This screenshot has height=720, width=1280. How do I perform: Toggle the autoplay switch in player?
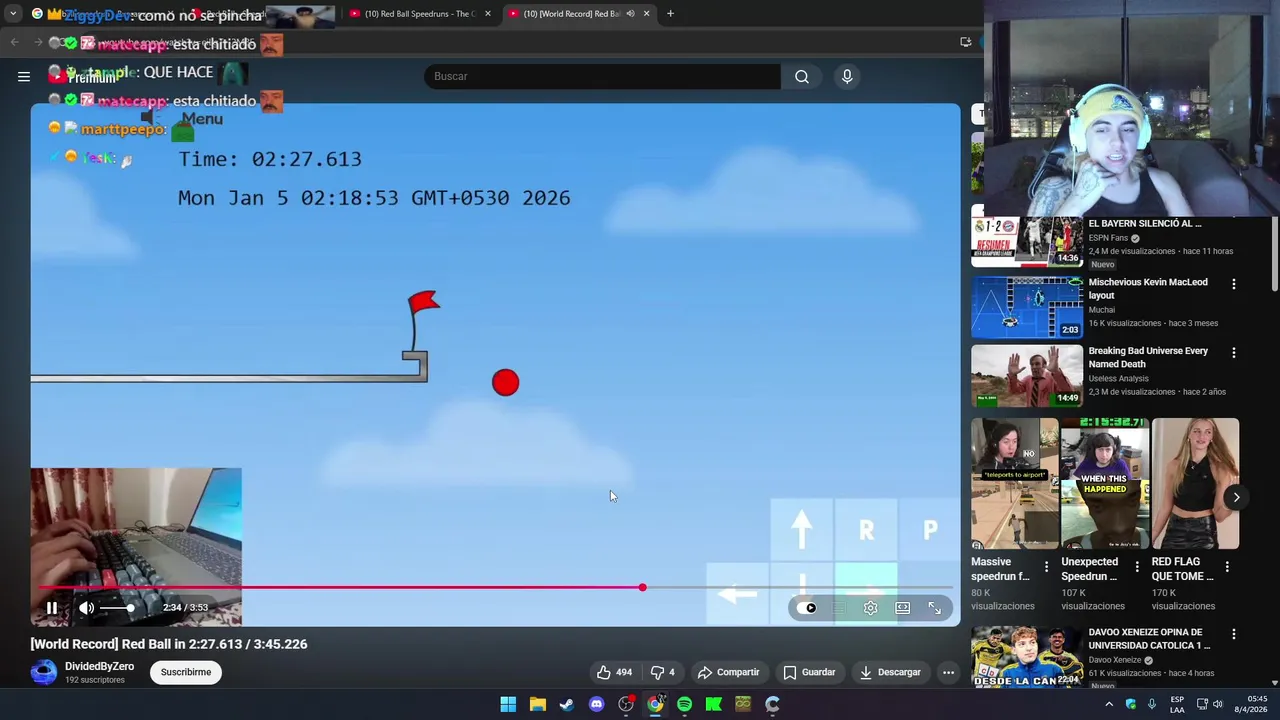pyautogui.click(x=808, y=607)
